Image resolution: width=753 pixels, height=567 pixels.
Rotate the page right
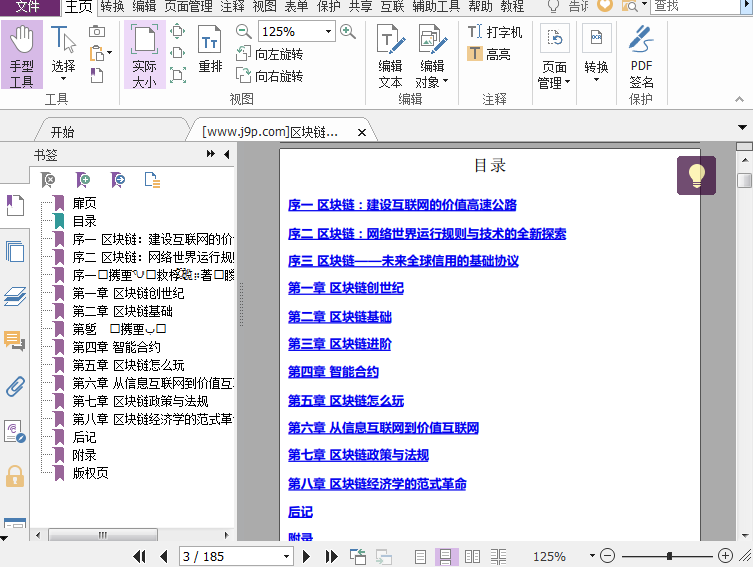[269, 76]
